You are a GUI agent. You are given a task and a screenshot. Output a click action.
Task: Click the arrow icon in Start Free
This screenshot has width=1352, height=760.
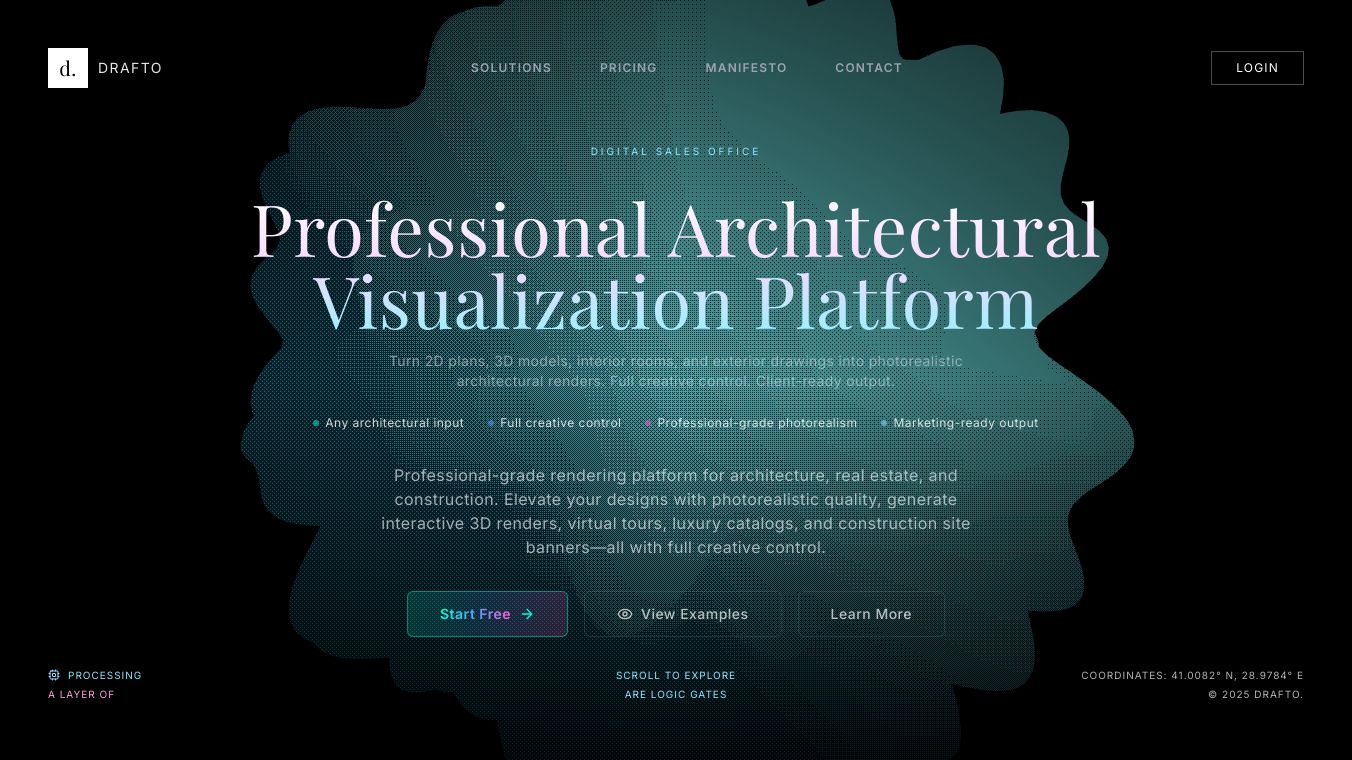(x=527, y=614)
